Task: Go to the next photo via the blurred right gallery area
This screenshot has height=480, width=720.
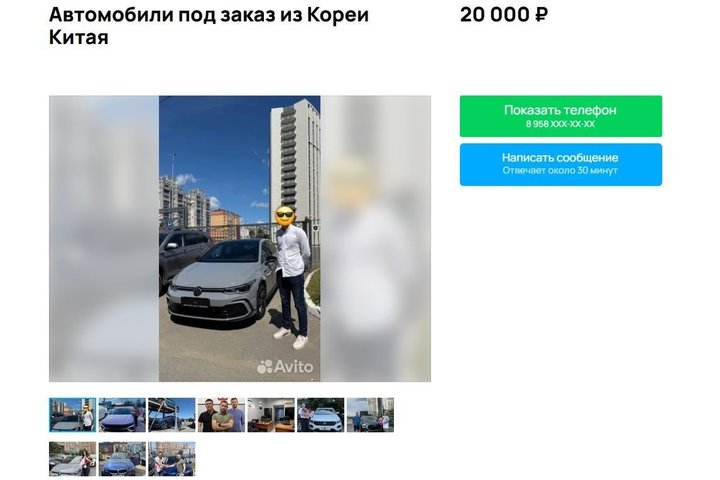Action: click(x=376, y=238)
